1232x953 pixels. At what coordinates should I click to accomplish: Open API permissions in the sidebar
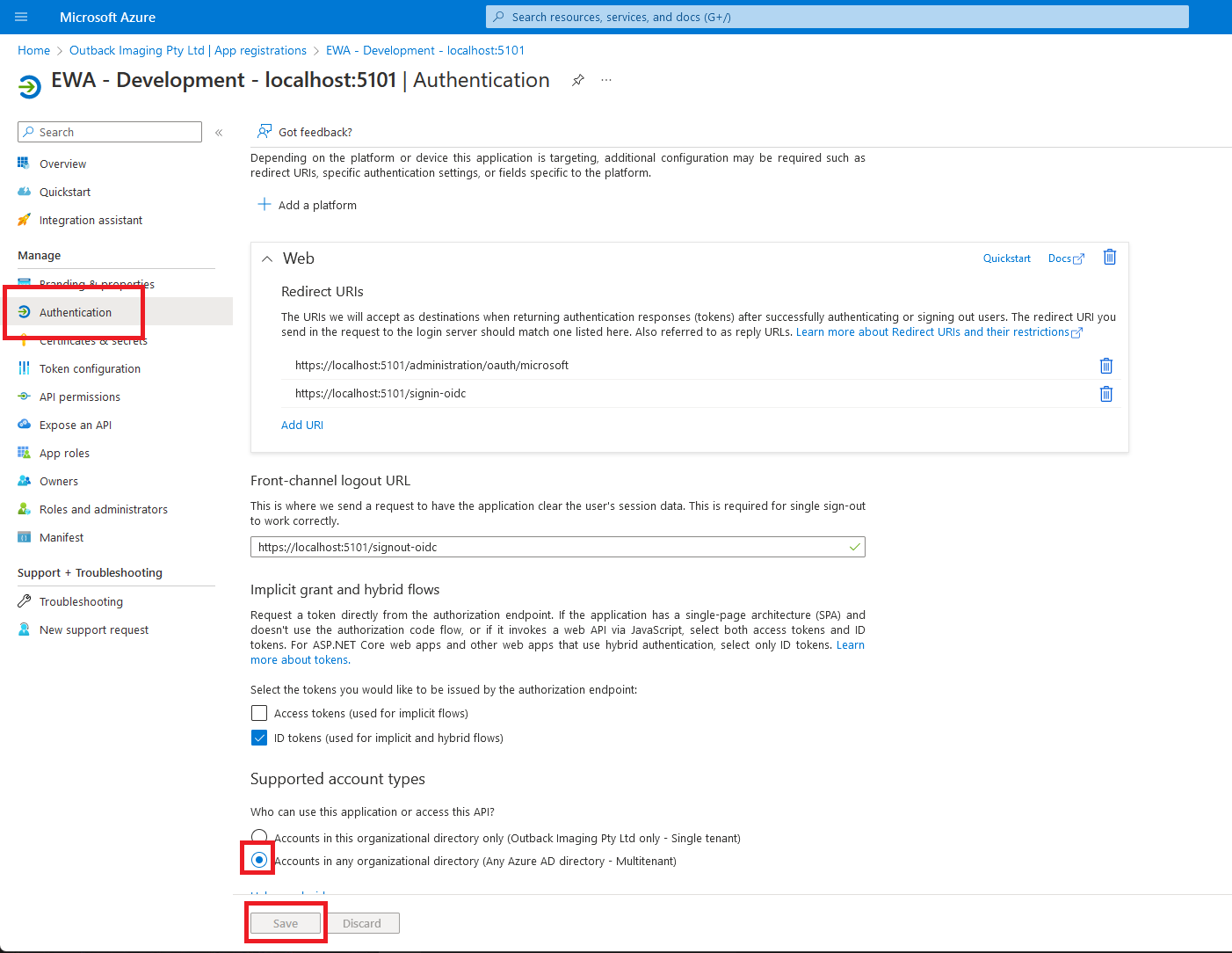click(79, 396)
